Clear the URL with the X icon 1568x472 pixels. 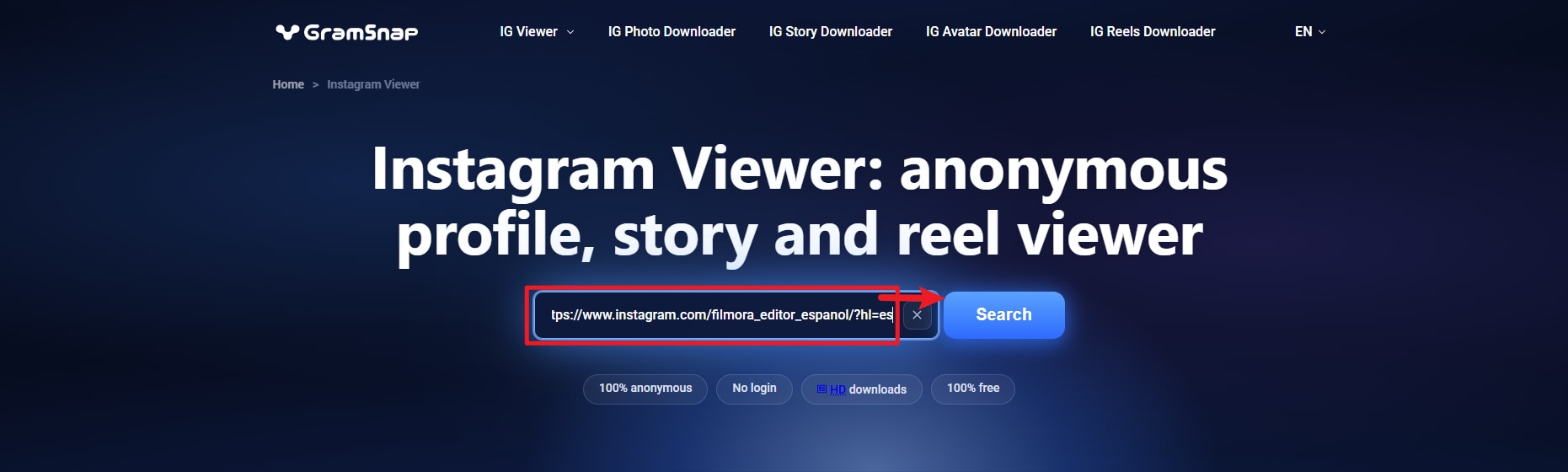coord(917,314)
